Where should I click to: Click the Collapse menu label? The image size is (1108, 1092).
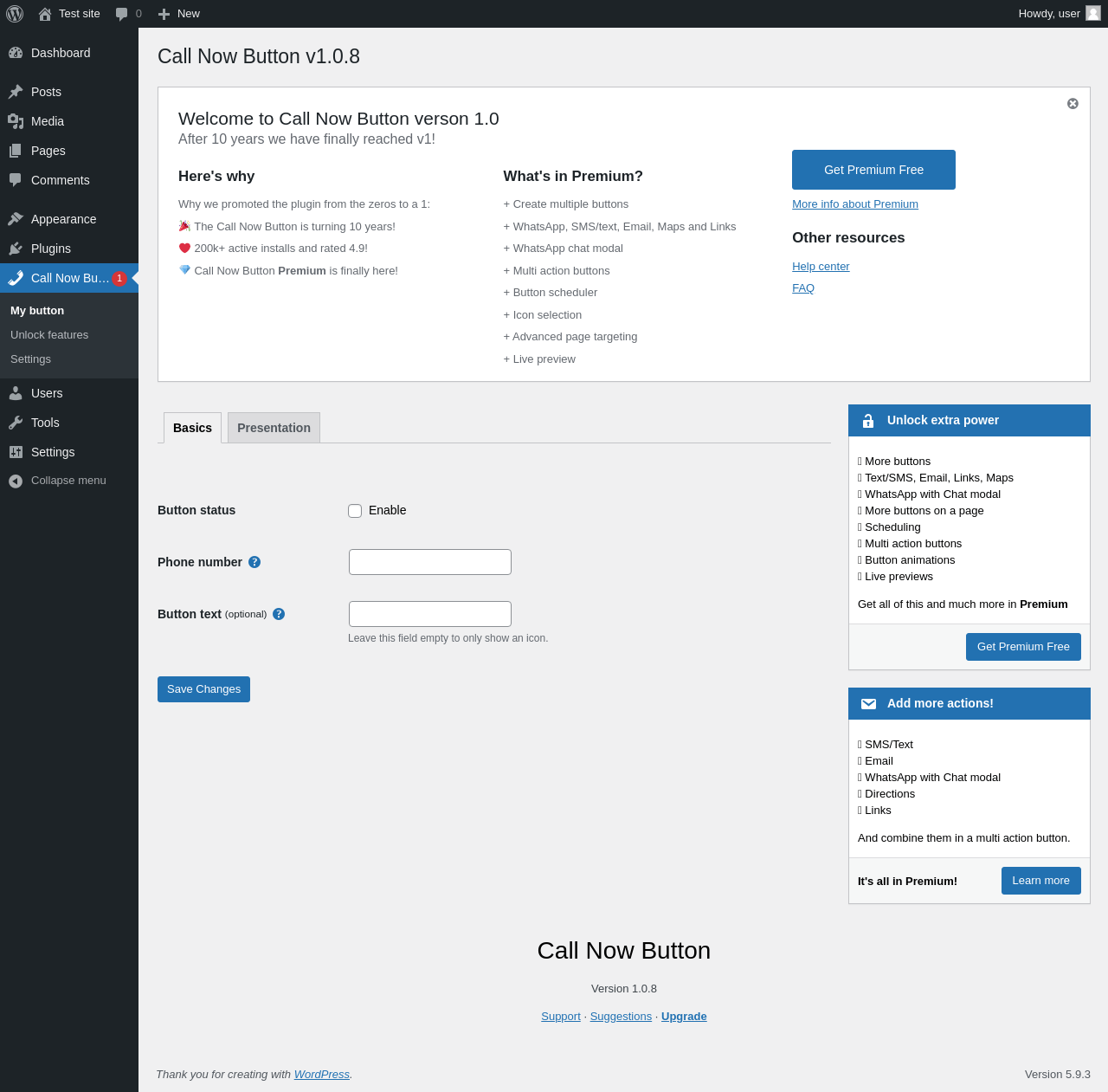click(x=68, y=481)
